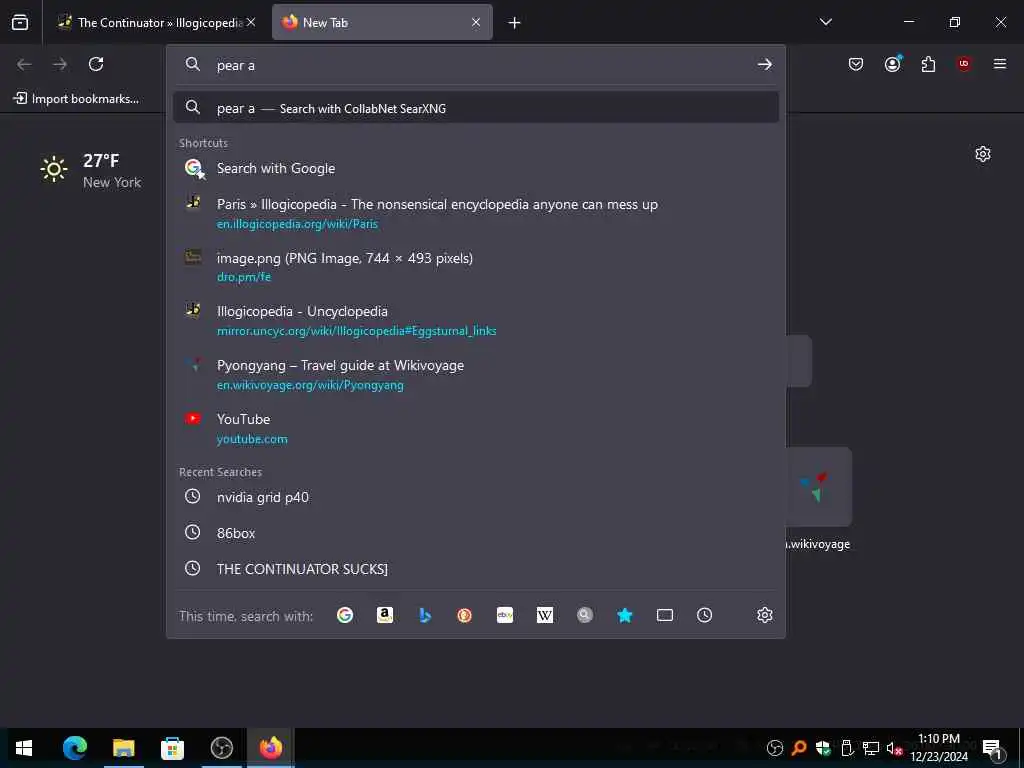Choose 'Search with CollabNet SearXNG' suggestion
This screenshot has width=1024, height=768.
tap(476, 108)
